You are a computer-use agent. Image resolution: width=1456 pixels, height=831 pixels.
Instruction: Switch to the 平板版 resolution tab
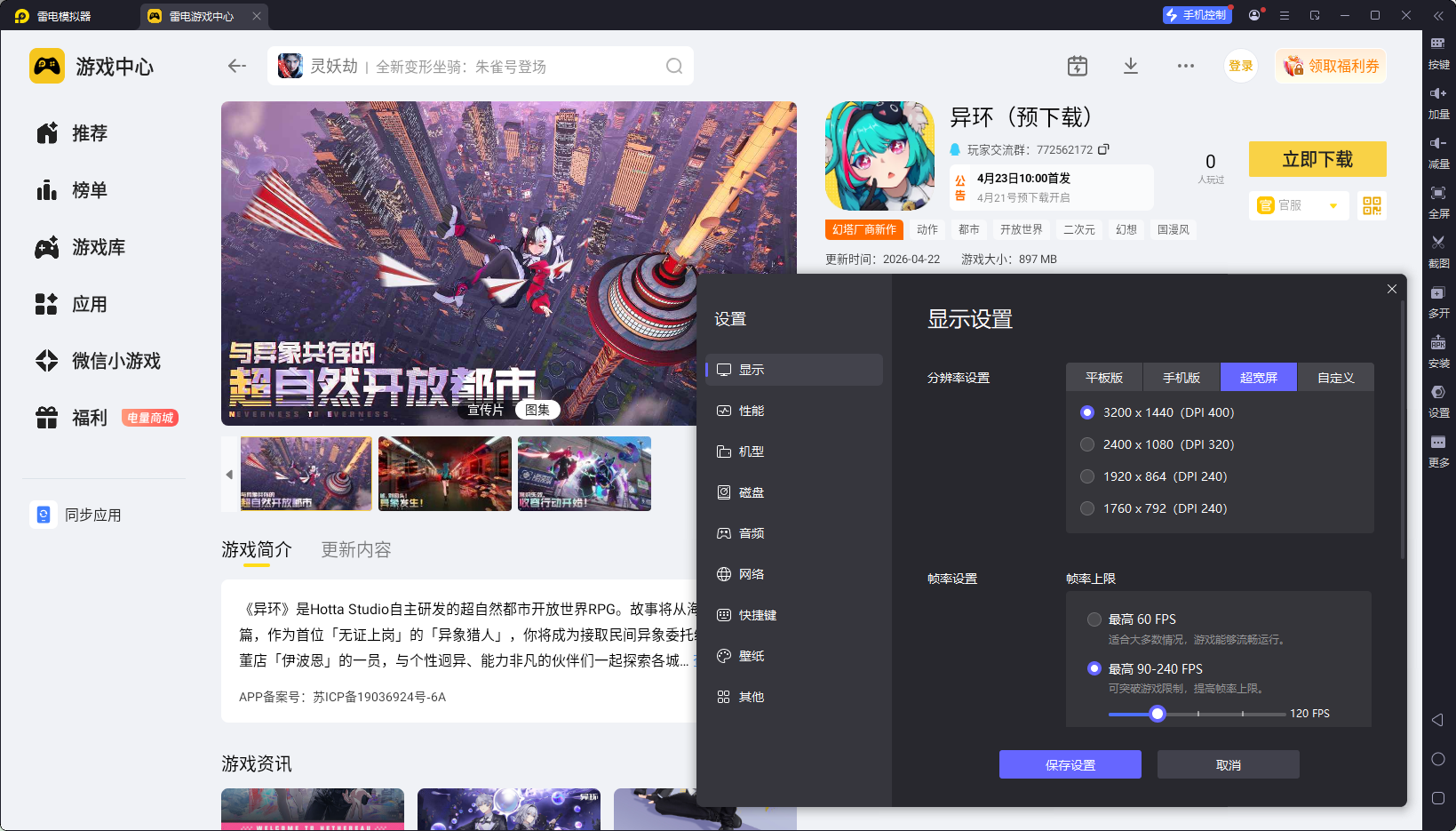tap(1104, 378)
